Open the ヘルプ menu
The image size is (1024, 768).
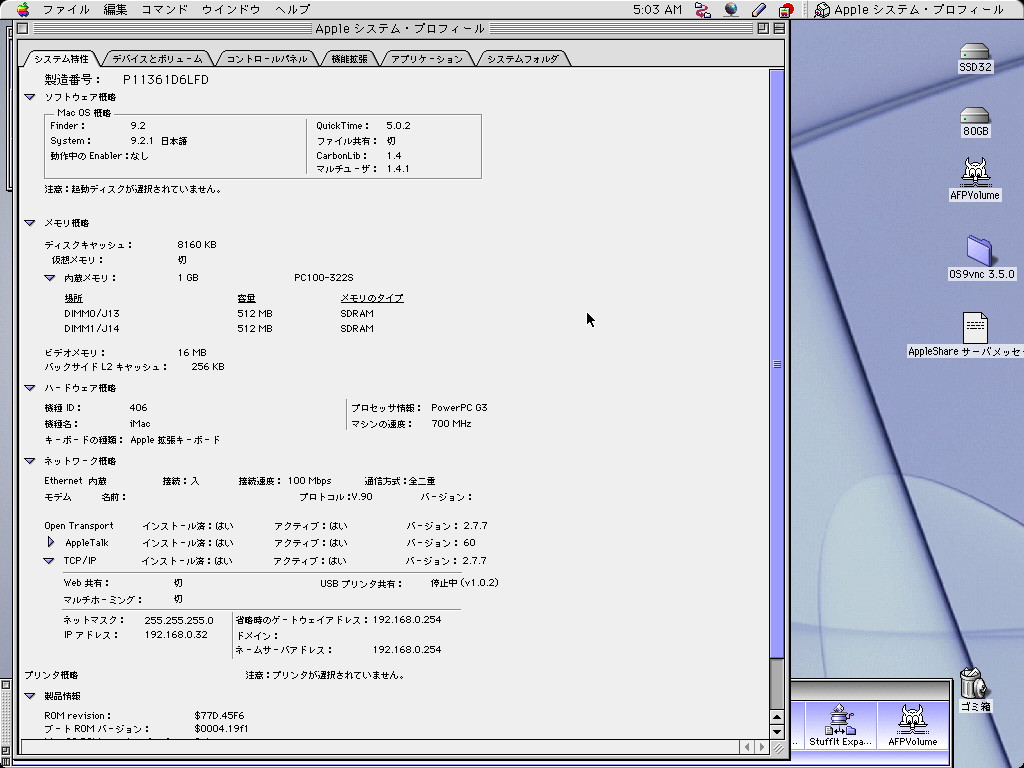coord(292,10)
